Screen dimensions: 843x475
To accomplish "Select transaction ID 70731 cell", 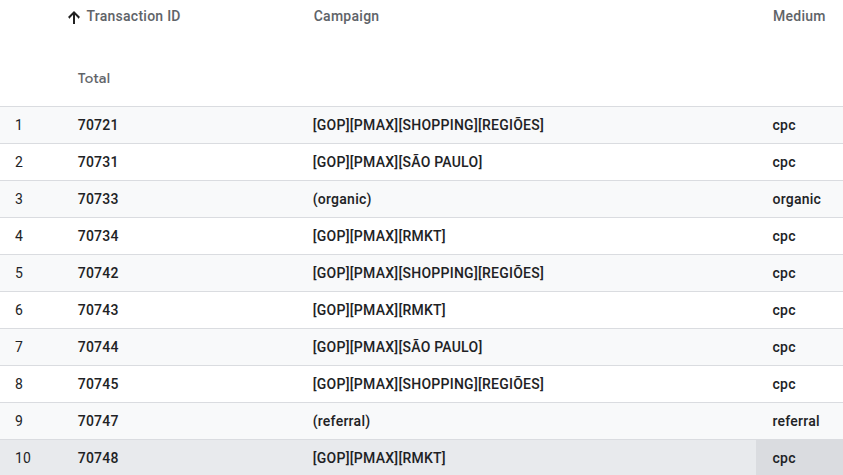I will point(97,162).
